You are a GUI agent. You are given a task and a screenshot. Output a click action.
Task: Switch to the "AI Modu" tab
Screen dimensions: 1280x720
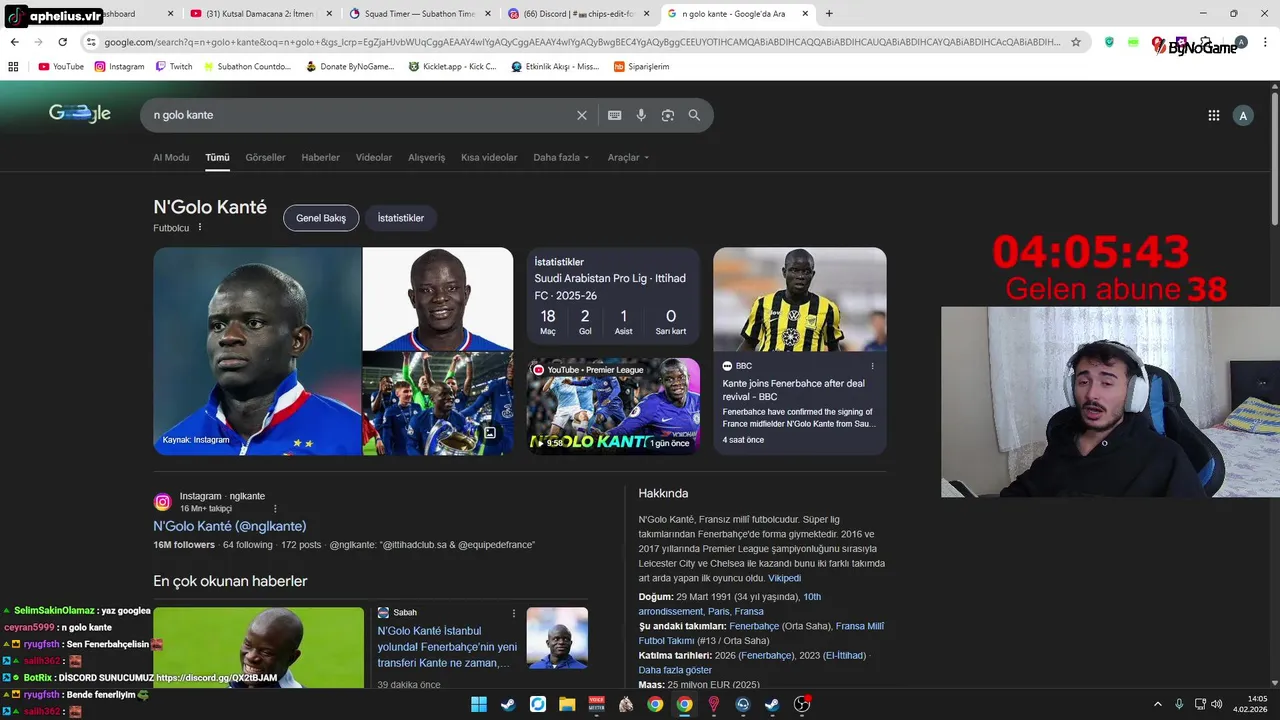tap(171, 158)
